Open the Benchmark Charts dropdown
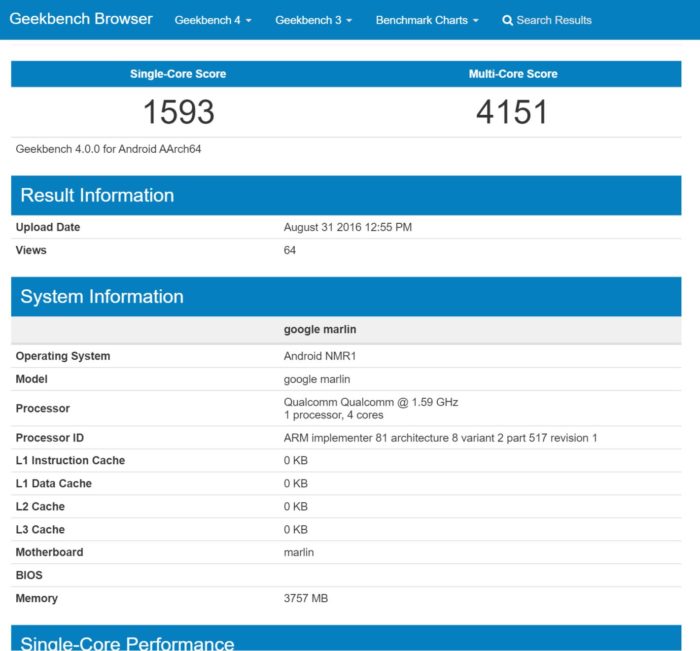The width and height of the screenshot is (700, 651). [x=427, y=20]
